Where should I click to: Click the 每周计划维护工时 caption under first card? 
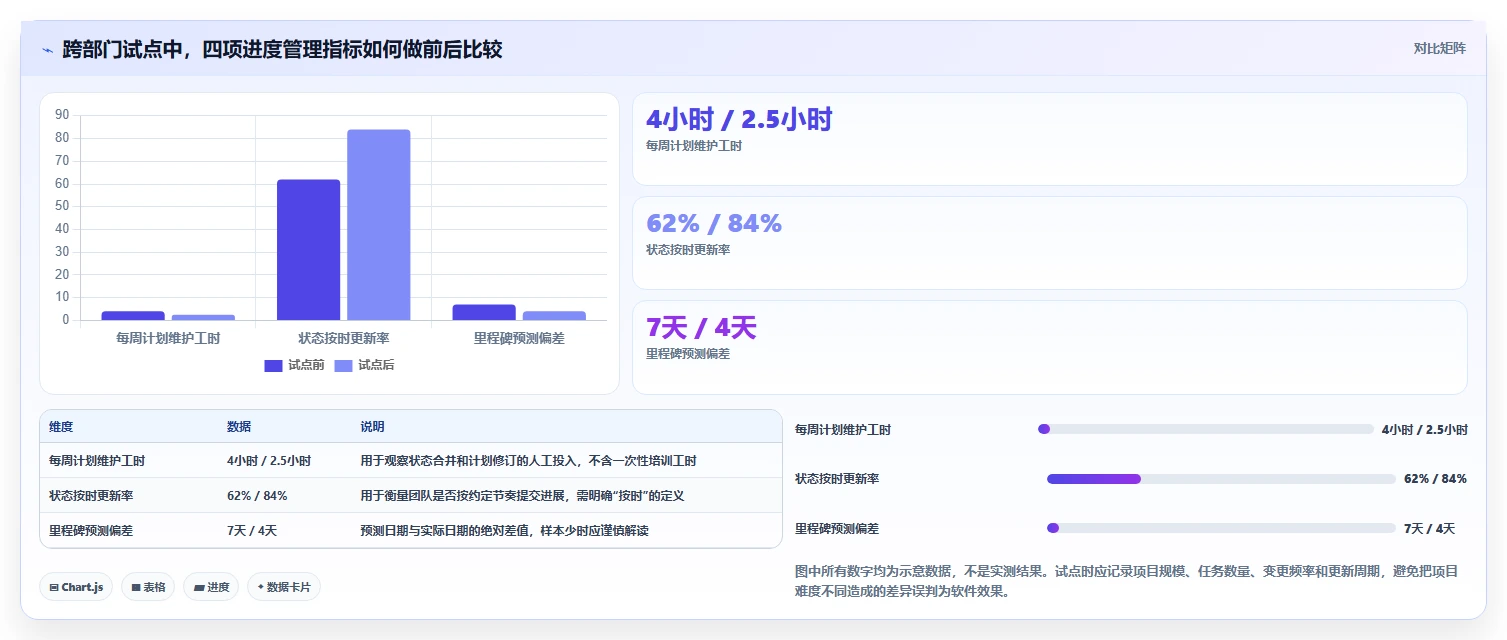(694, 146)
